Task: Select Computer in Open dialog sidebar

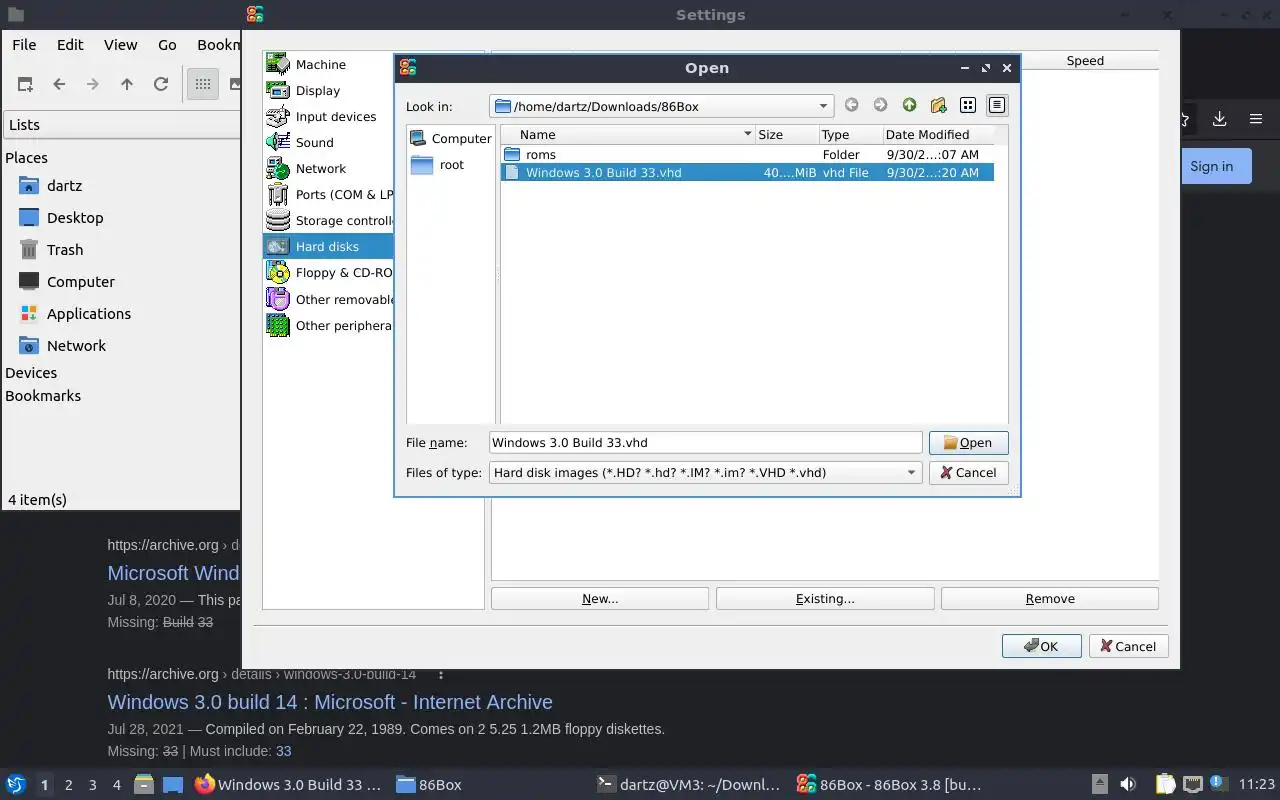Action: pos(450,139)
